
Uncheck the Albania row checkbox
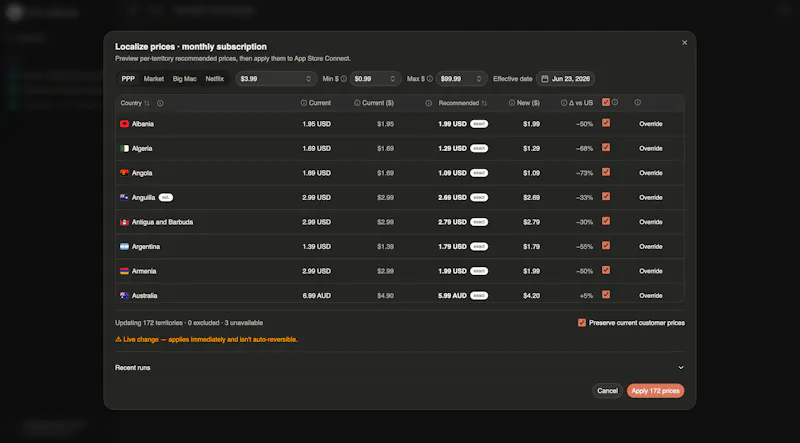coord(606,123)
